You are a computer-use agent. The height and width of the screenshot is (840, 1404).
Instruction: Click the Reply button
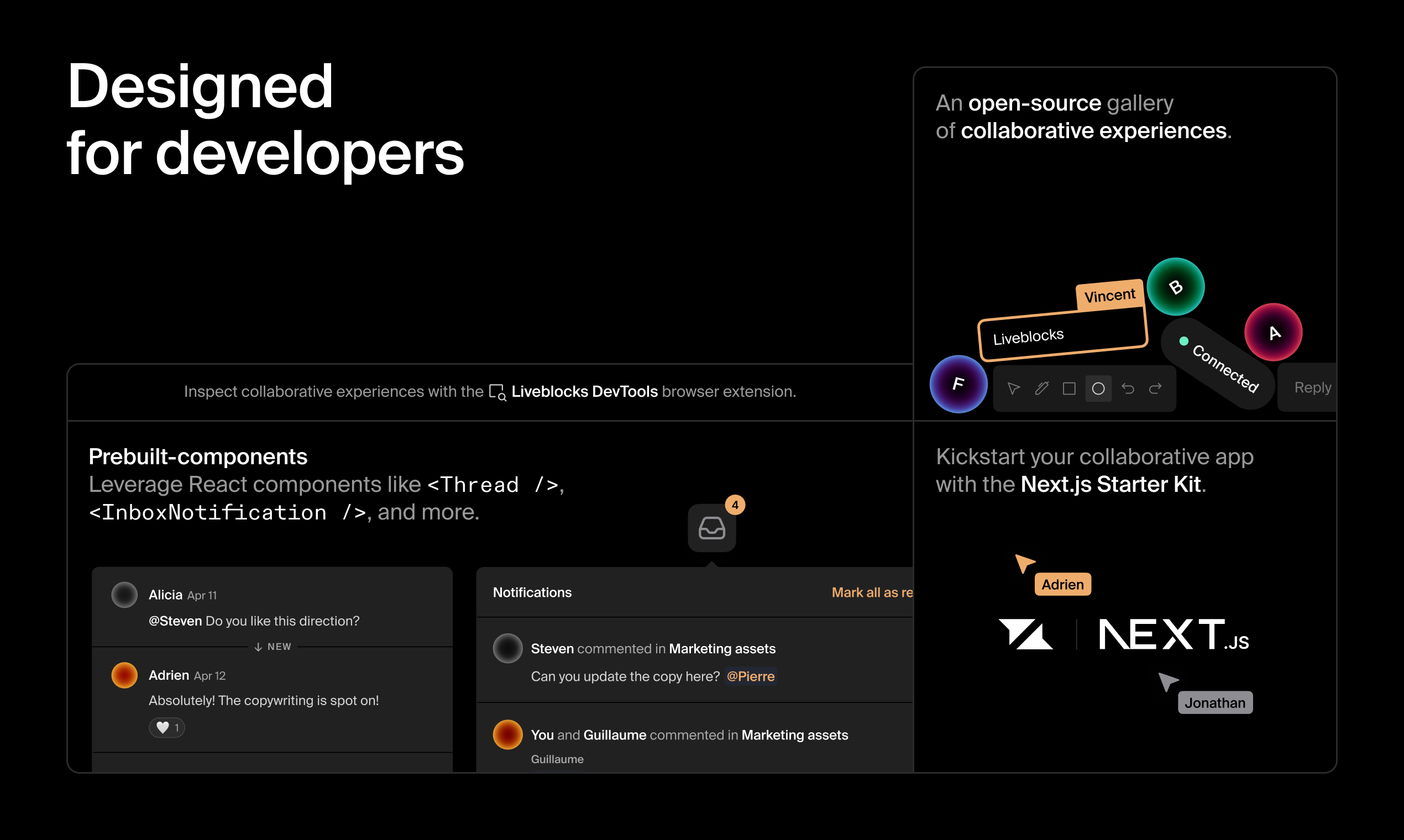click(x=1307, y=388)
